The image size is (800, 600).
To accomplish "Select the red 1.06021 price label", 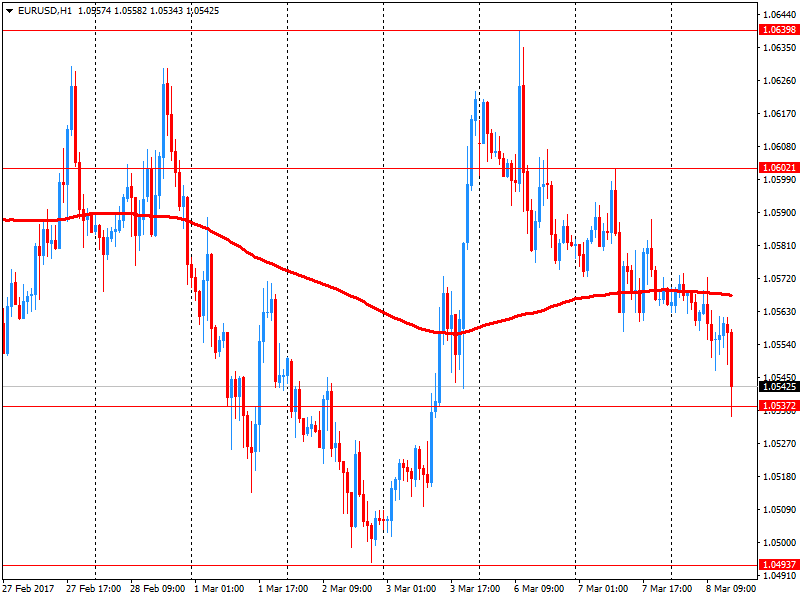I will 779,168.
